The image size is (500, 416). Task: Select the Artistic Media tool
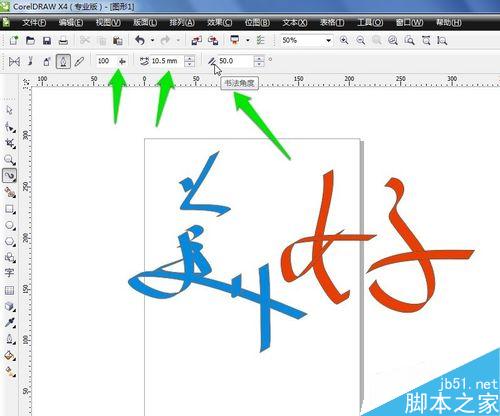point(10,176)
